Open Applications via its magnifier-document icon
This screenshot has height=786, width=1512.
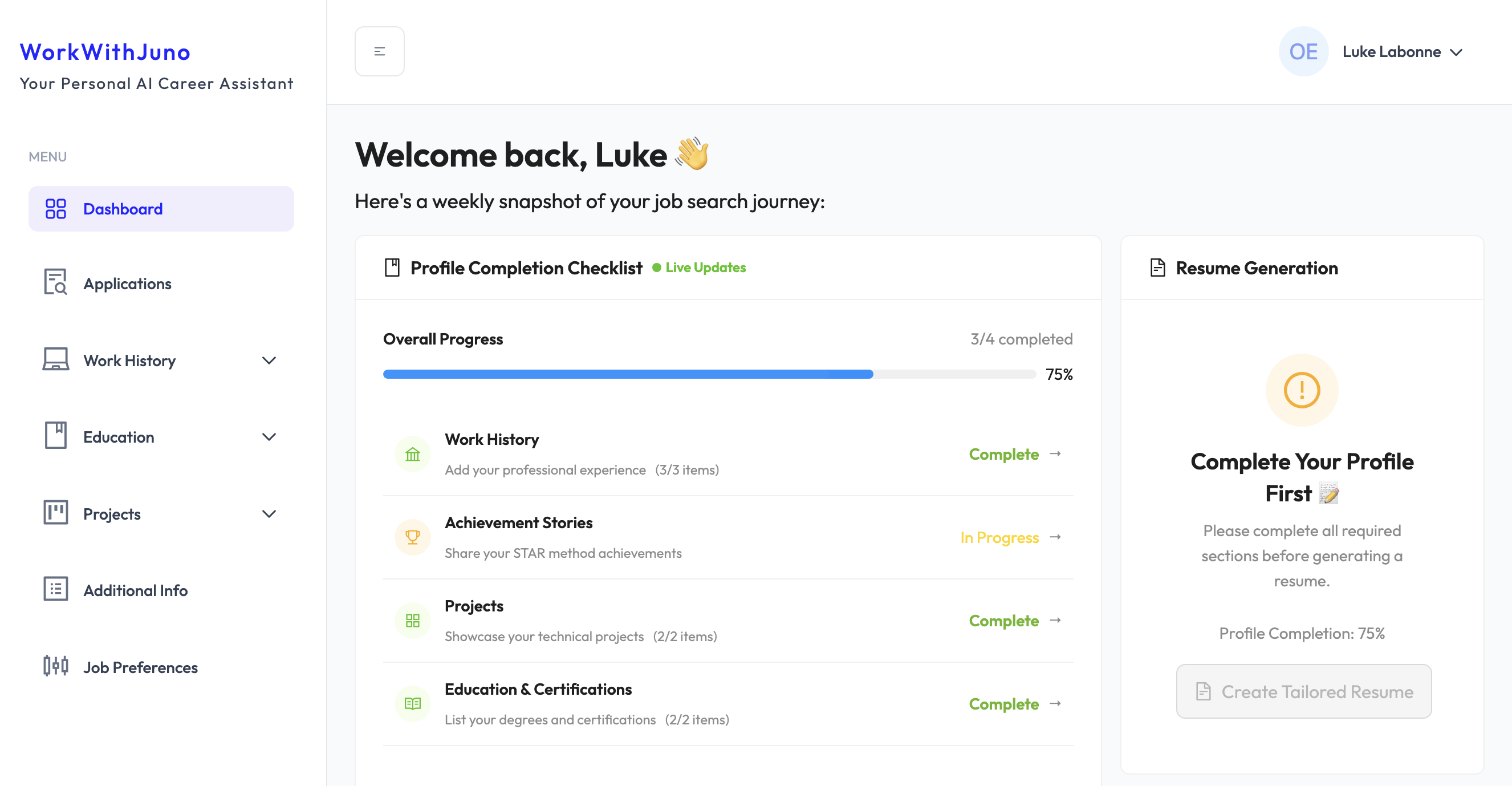click(55, 282)
